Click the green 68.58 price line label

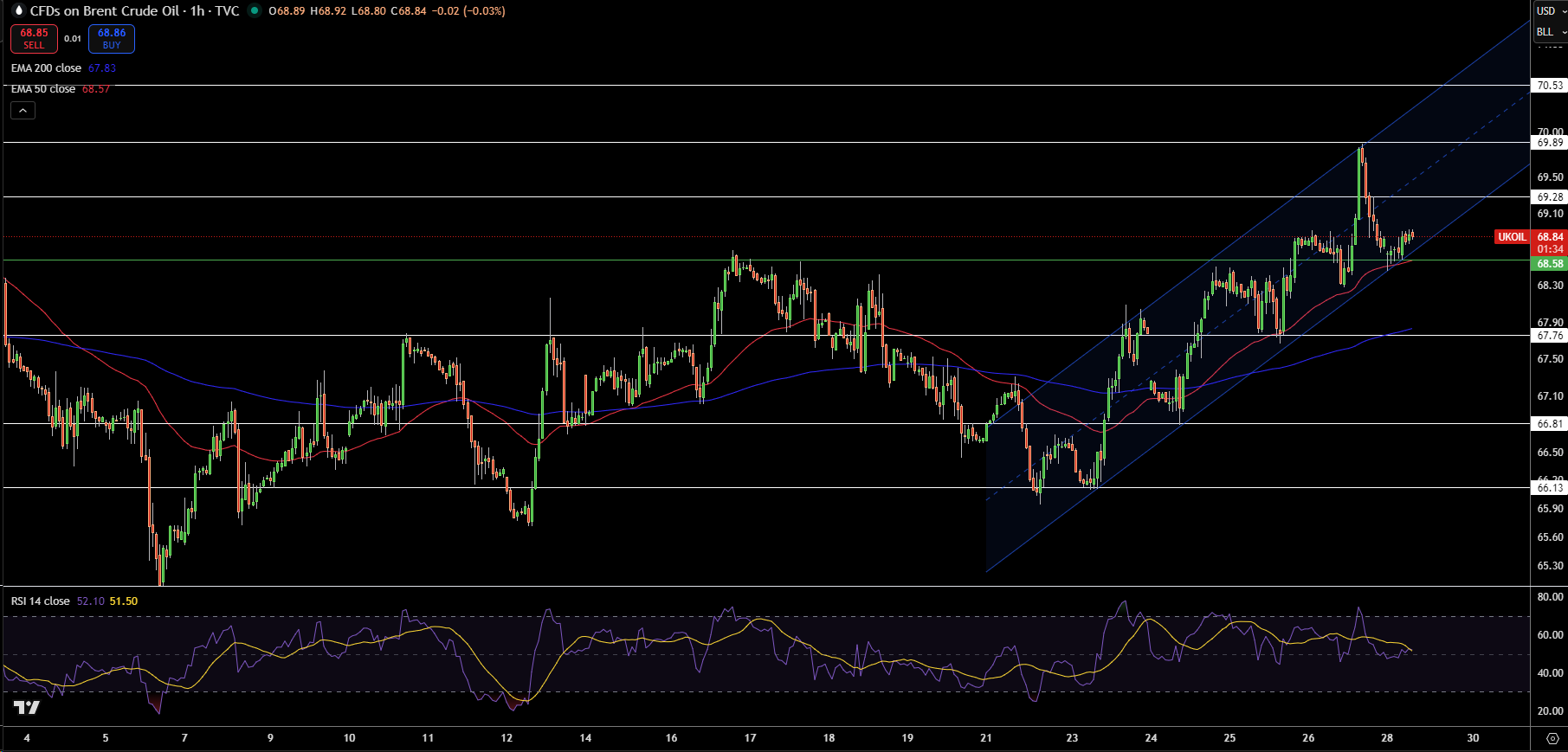pyautogui.click(x=1549, y=264)
